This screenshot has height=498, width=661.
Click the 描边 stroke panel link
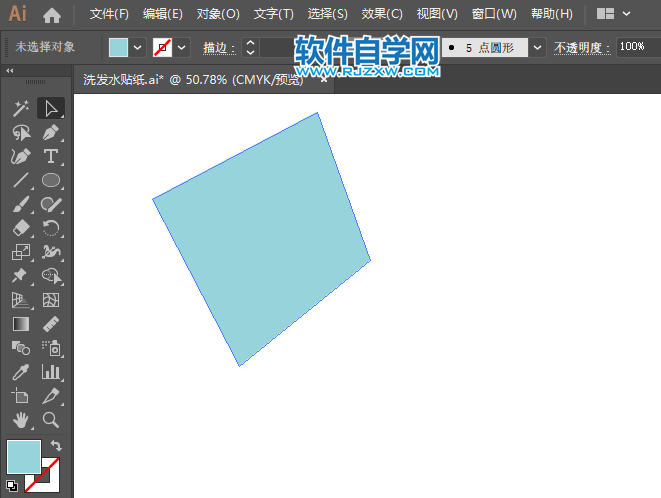click(219, 48)
